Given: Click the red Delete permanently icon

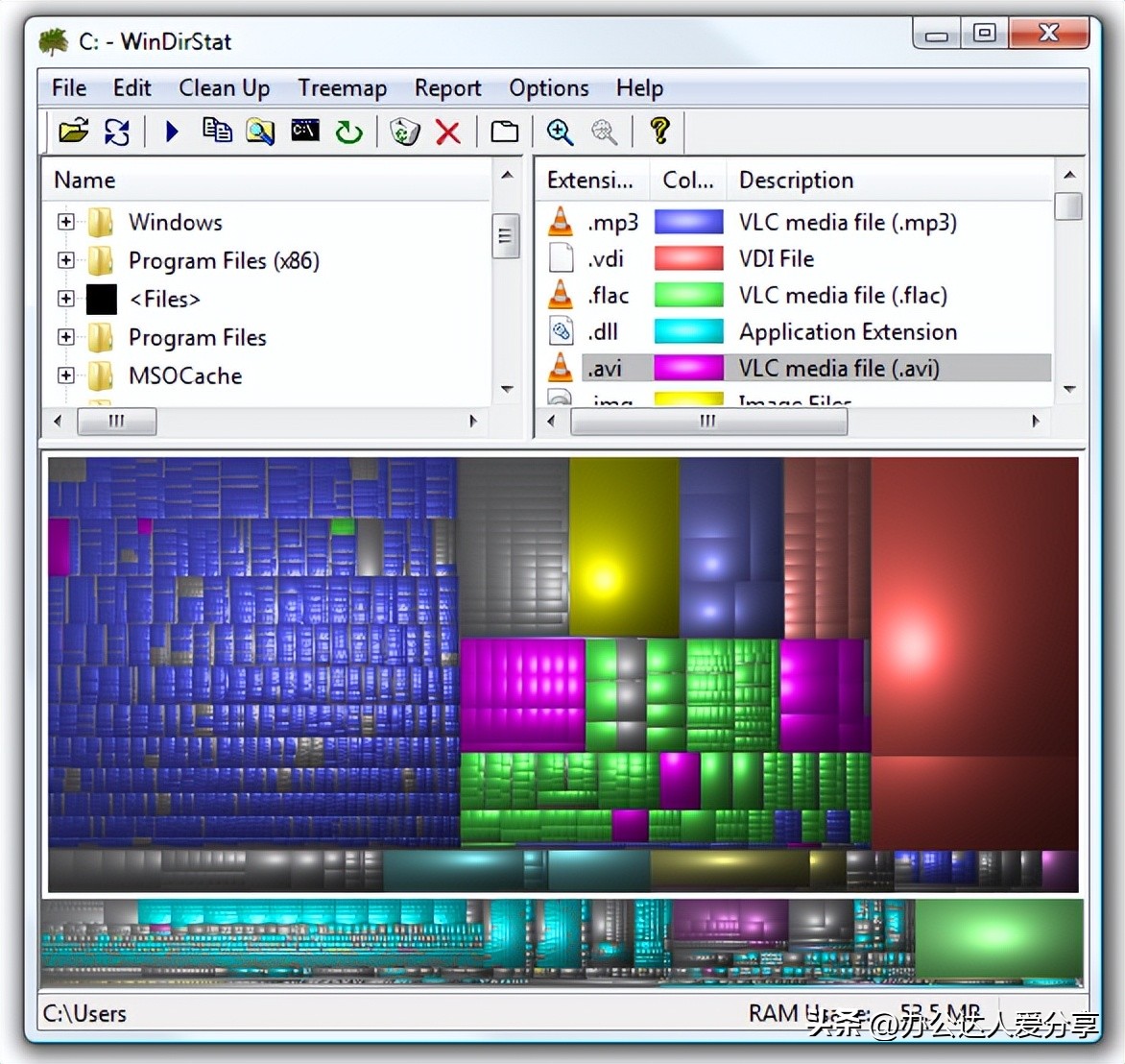Looking at the screenshot, I should [x=447, y=132].
